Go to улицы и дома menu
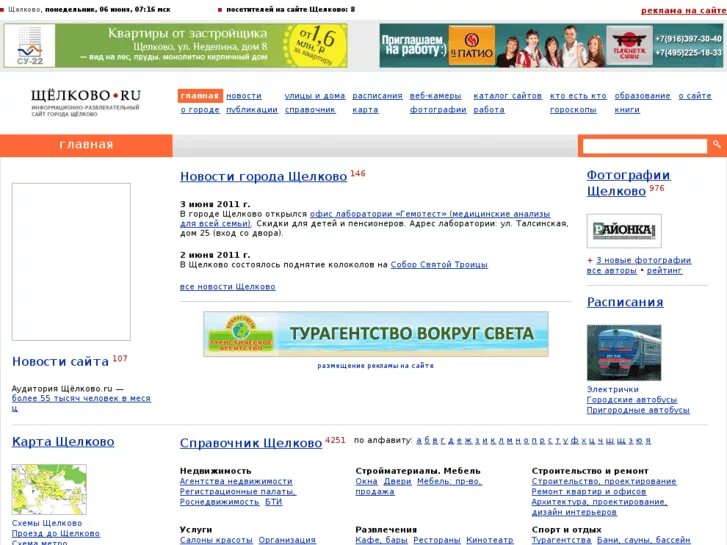The height and width of the screenshot is (545, 727). click(x=315, y=96)
